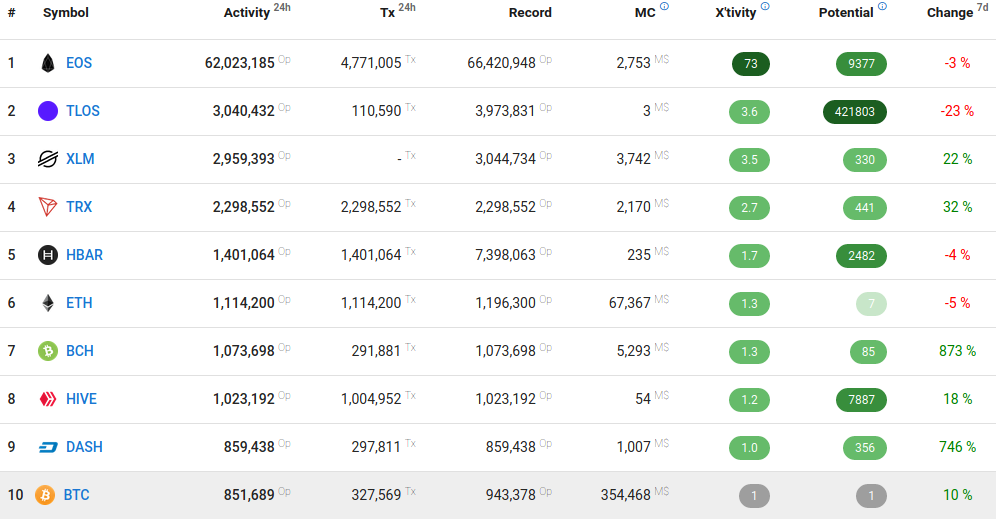The image size is (996, 519).
Task: Click the ETH Potential badge 7
Action: click(x=872, y=304)
